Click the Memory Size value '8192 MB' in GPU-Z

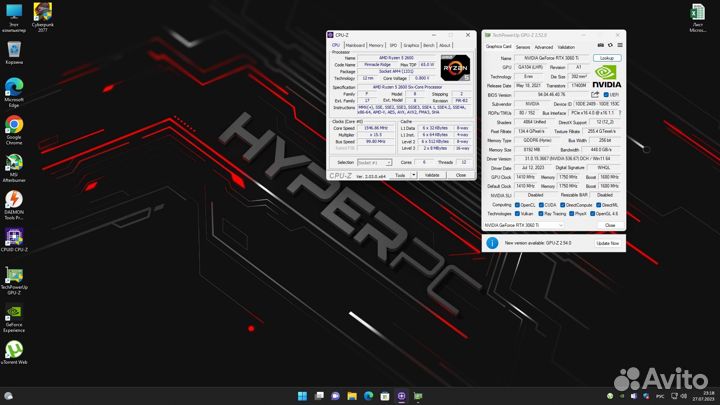[x=532, y=150]
